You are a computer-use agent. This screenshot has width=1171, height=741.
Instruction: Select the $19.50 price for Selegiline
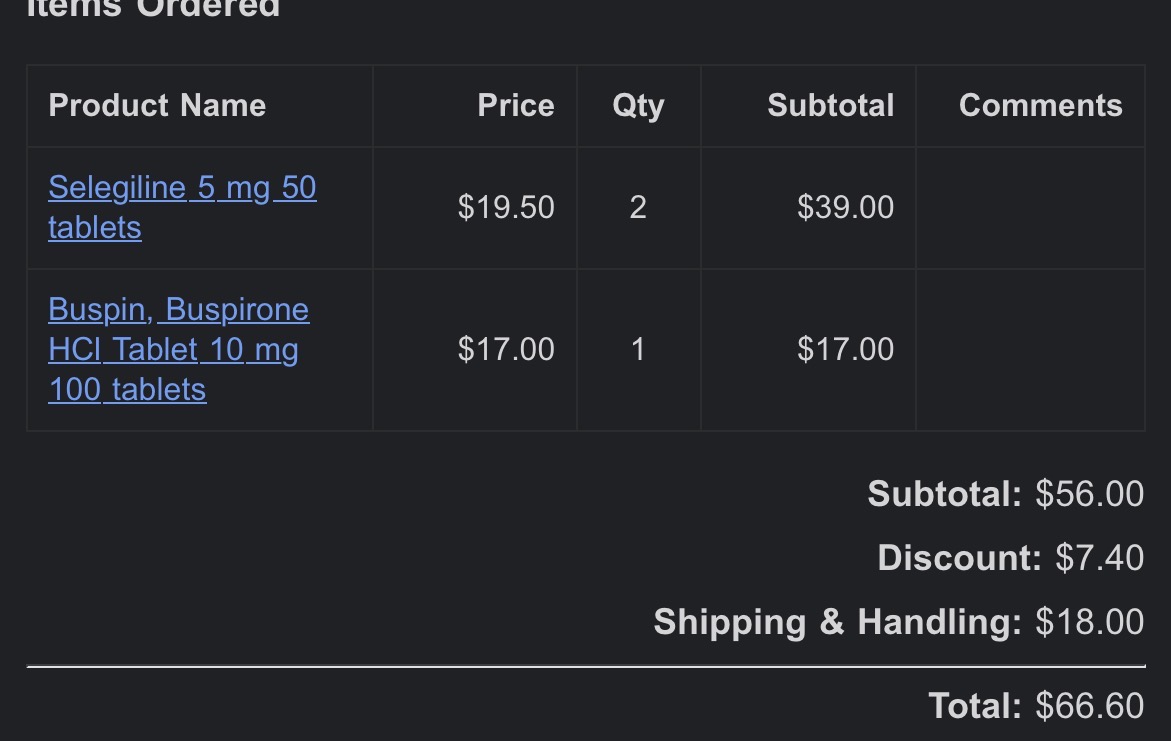tap(506, 207)
